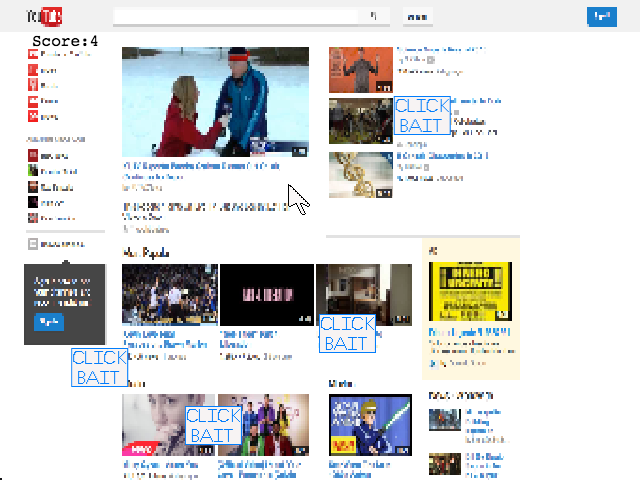Viewport: 640px width, 480px height.
Task: Open the black thumbnail with pink text
Action: tap(267, 295)
